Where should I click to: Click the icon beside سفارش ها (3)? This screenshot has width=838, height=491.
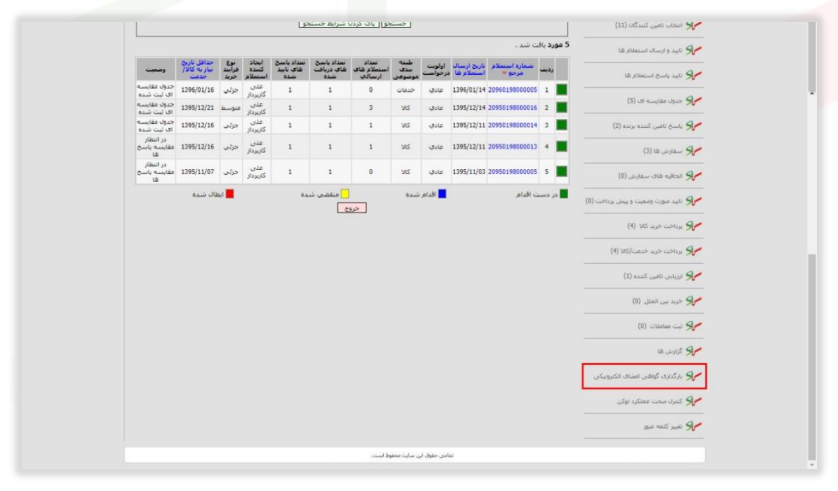[x=694, y=151]
